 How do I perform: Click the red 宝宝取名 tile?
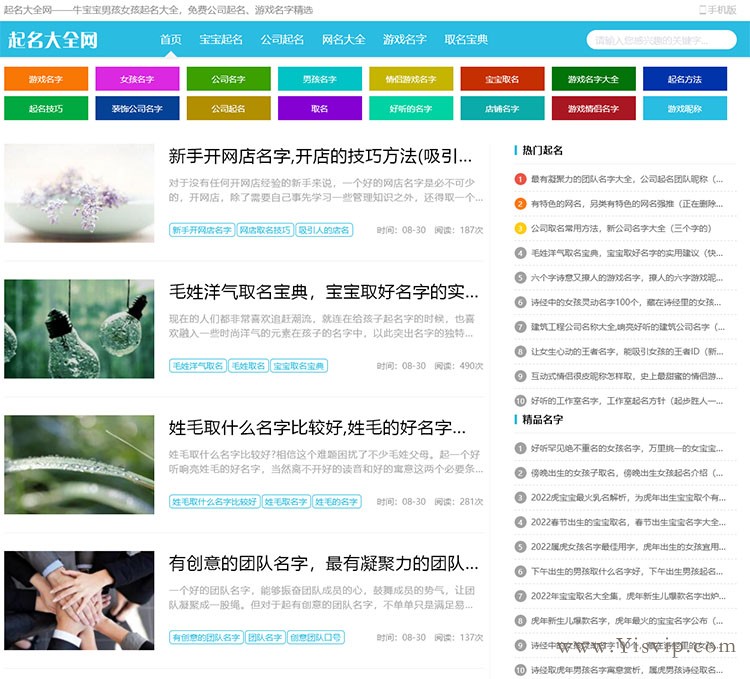(502, 79)
